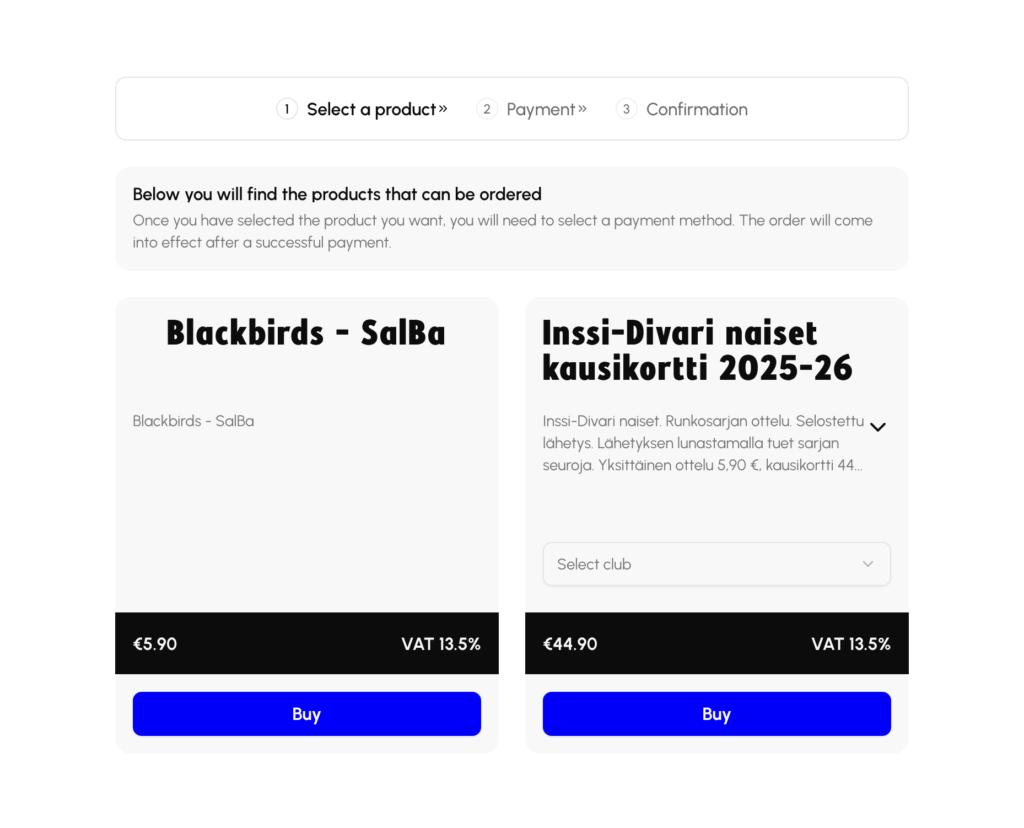Expand the Inssi-Divari description with chevron
This screenshot has width=1024, height=828.
pyautogui.click(x=878, y=427)
